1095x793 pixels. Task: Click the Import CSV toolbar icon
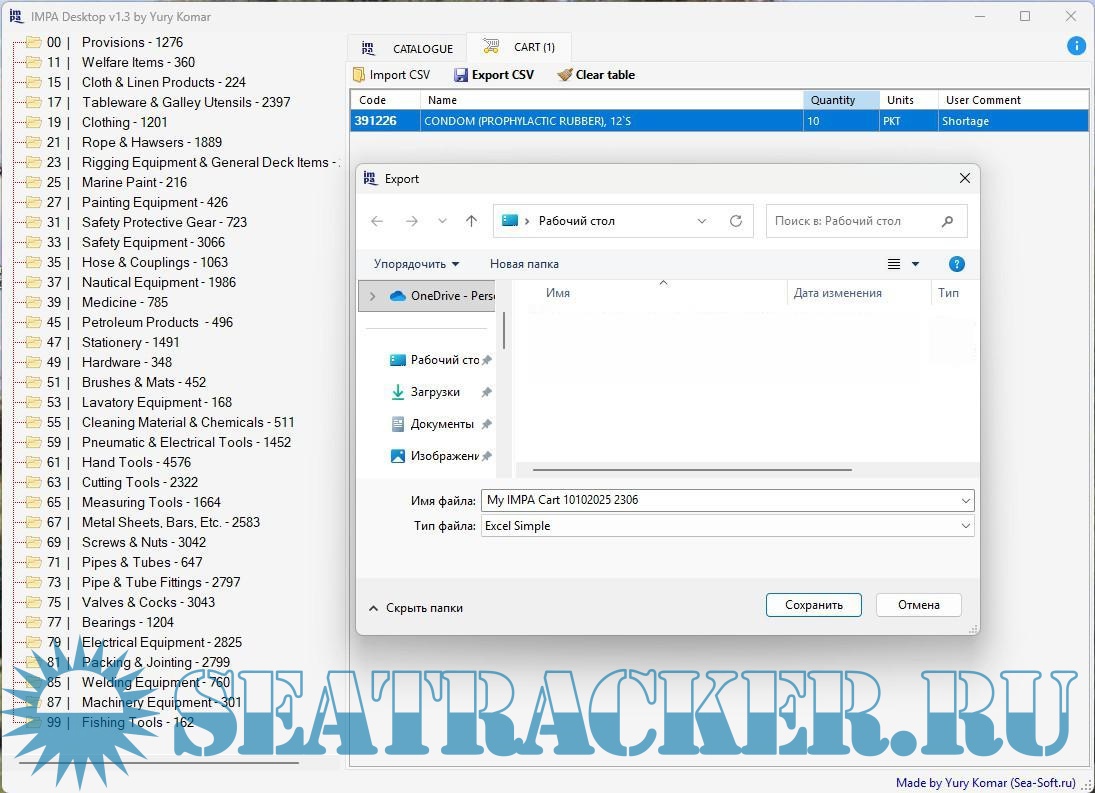[359, 75]
